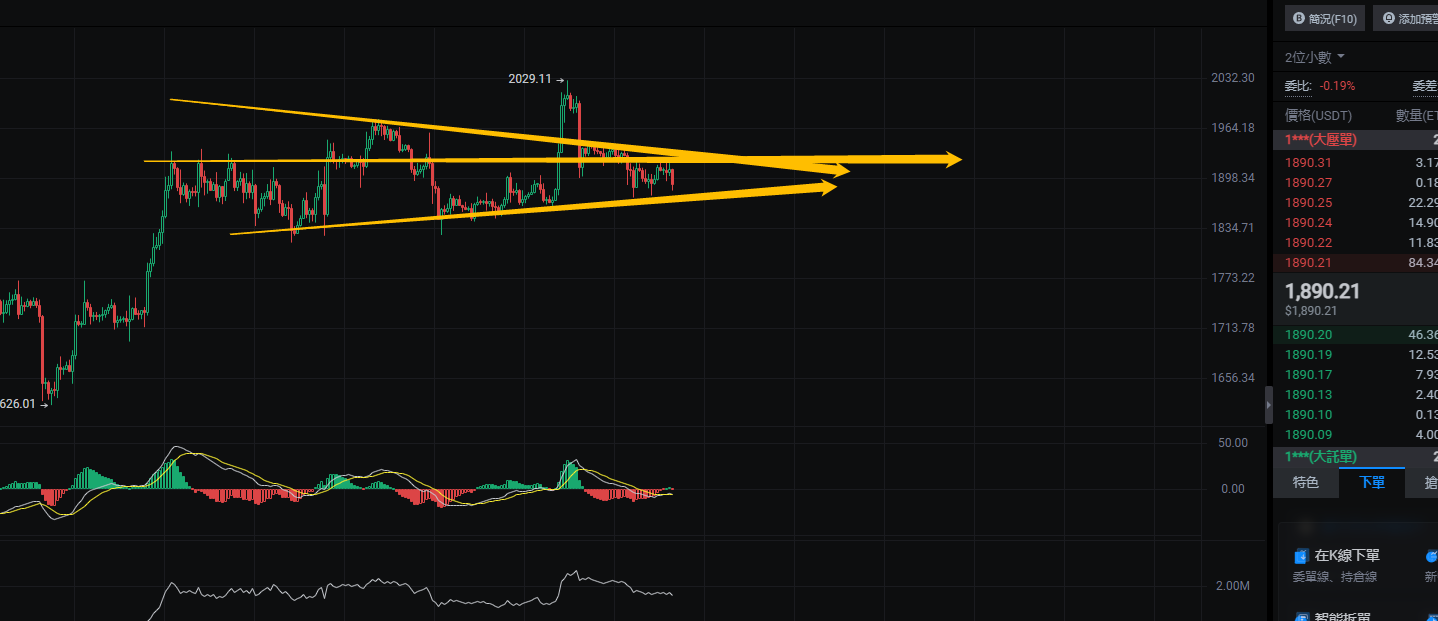The image size is (1438, 621).
Task: Click the -0.19% 委比 value
Action: pos(1337,86)
